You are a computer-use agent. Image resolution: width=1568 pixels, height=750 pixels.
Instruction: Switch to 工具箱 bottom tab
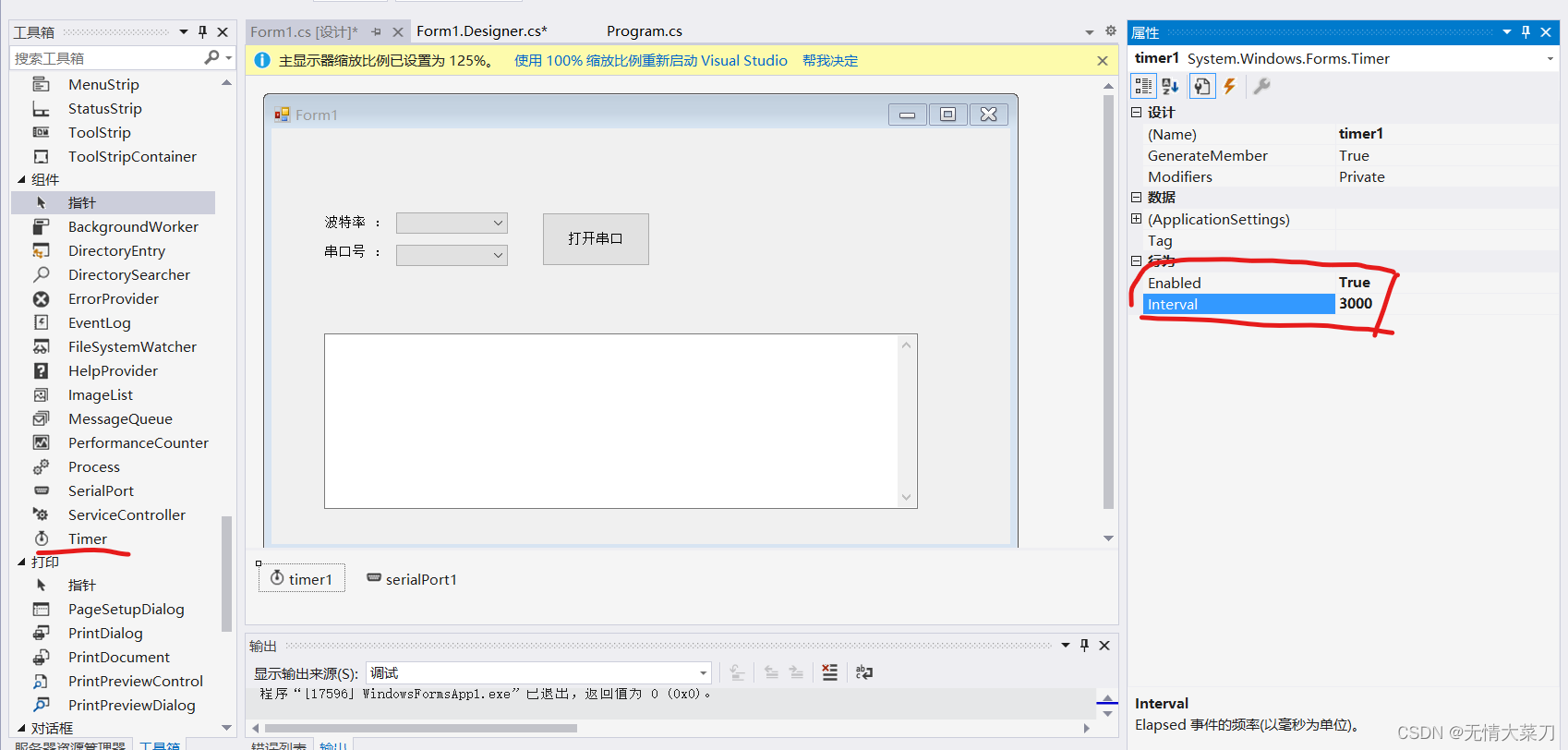tap(160, 744)
